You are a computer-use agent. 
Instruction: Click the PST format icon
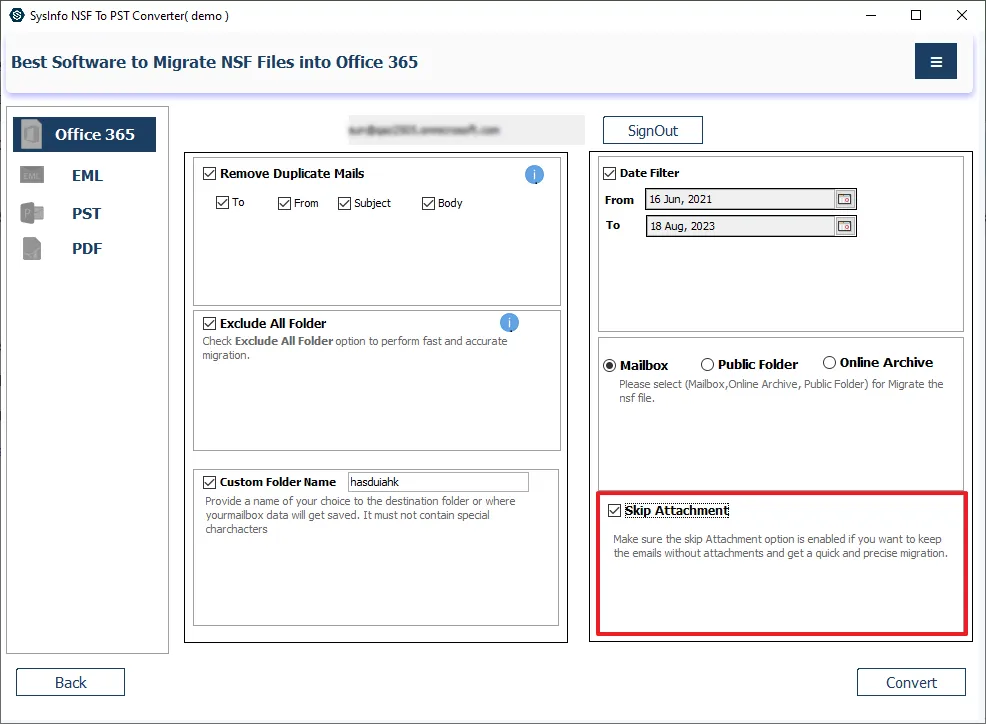pos(32,213)
